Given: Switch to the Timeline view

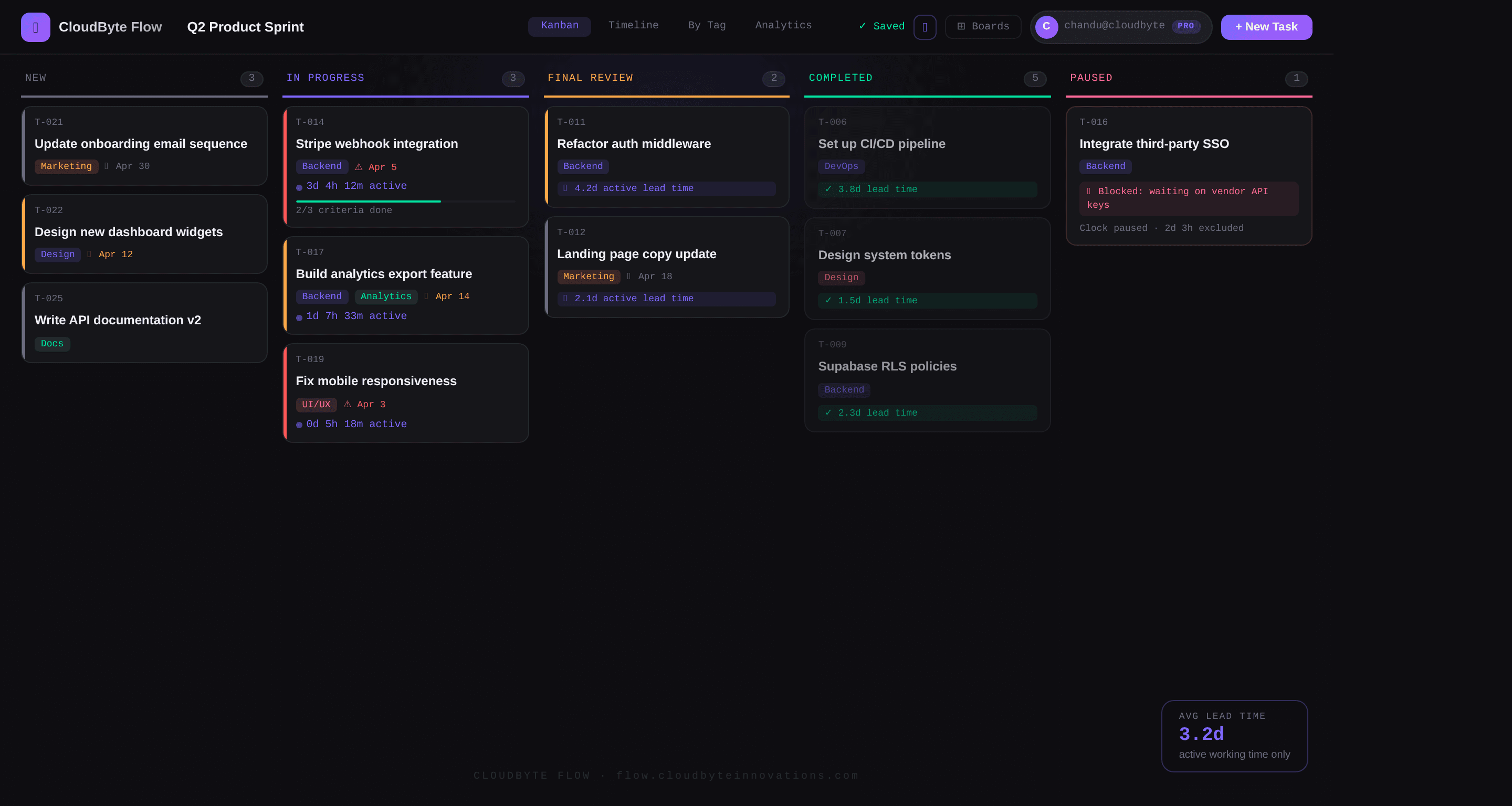Looking at the screenshot, I should coord(633,25).
